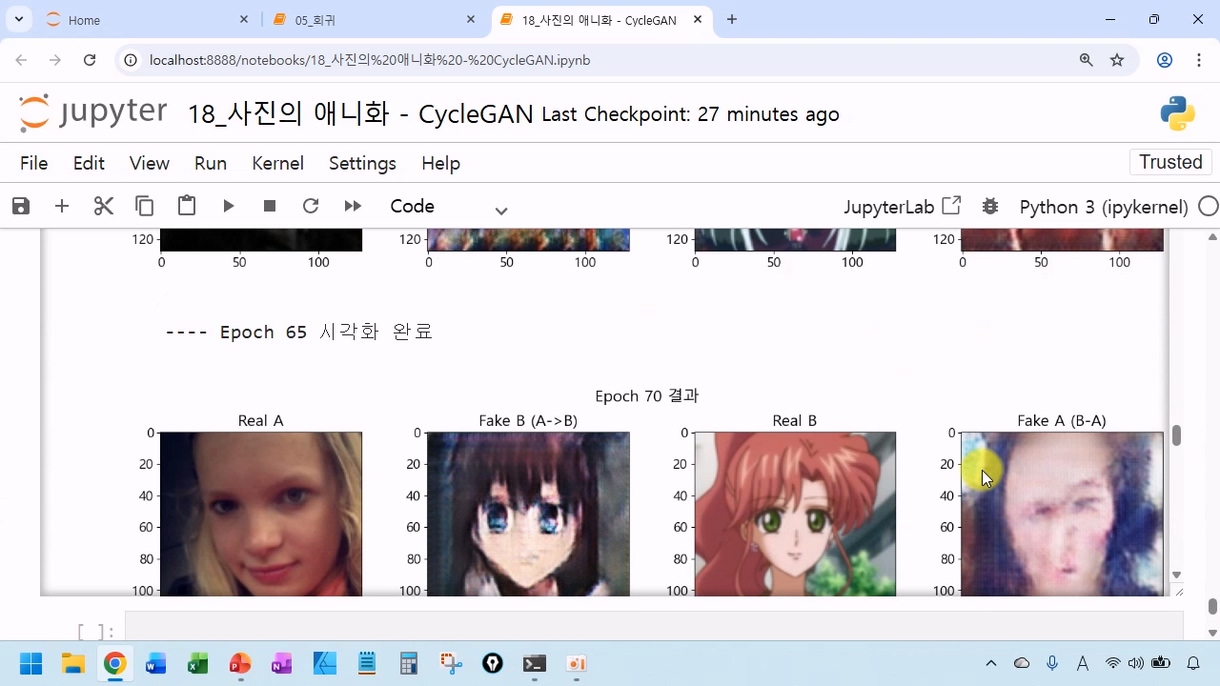Open the notebook in JupyterLab
The image size is (1220, 686).
(902, 207)
